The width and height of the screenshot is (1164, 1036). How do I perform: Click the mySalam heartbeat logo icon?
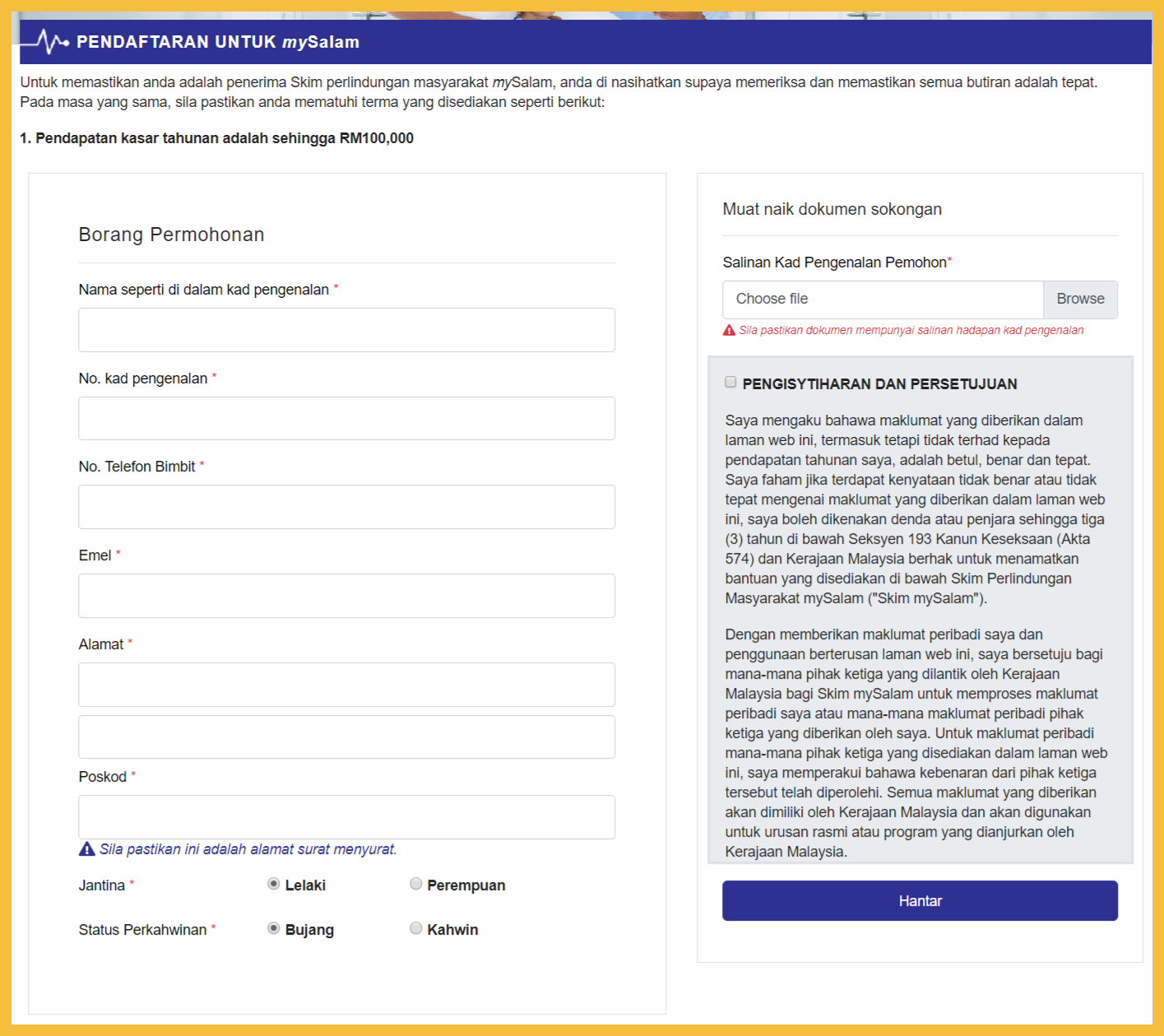(51, 42)
